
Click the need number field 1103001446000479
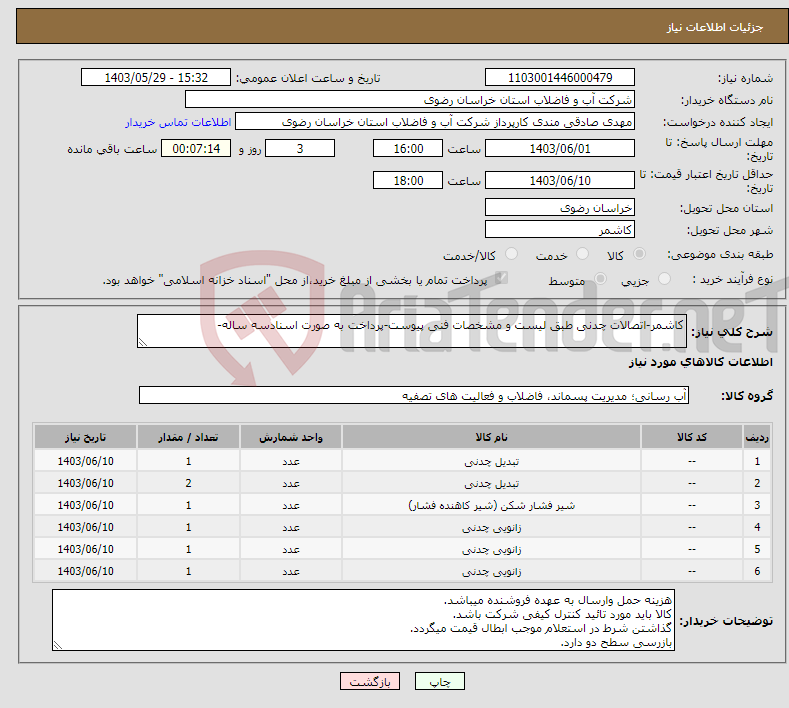tap(560, 77)
